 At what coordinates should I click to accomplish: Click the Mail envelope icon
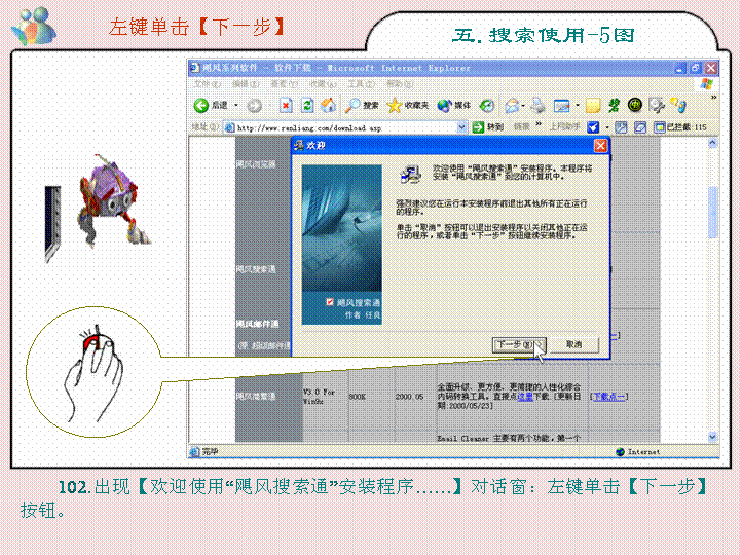click(x=513, y=105)
